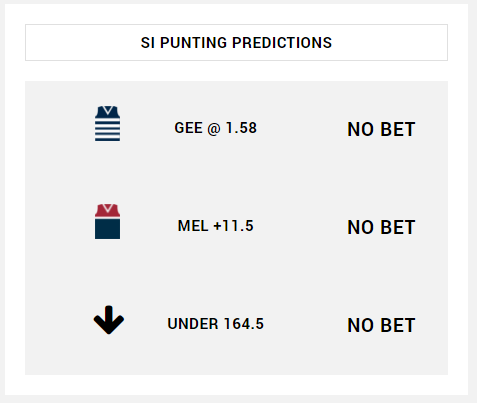Click the word PREDICTIONS in the header
The image size is (477, 403).
[282, 43]
